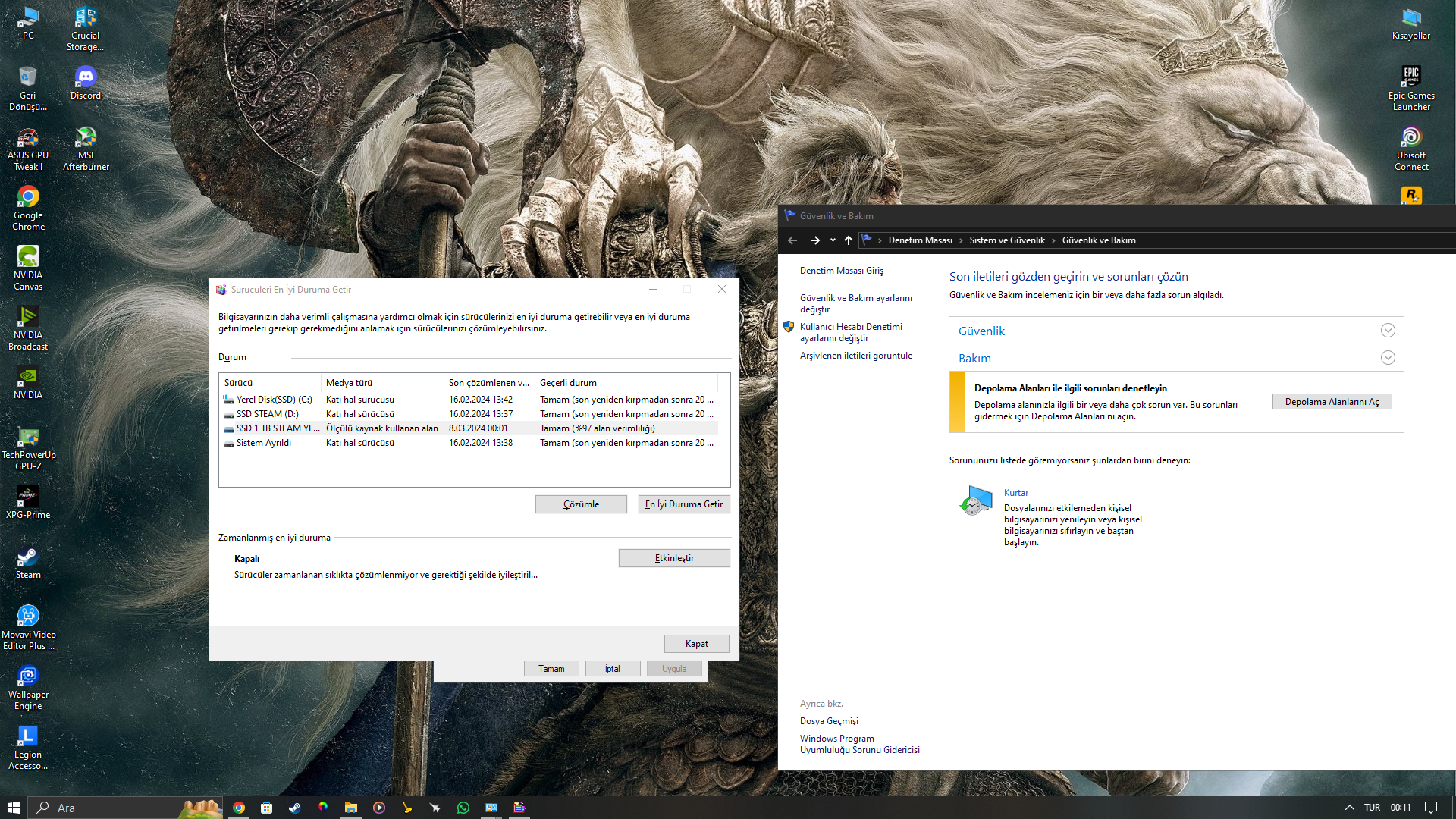Click Etkinleştir button for scheduling
This screenshot has height=819, width=1456.
(x=675, y=558)
